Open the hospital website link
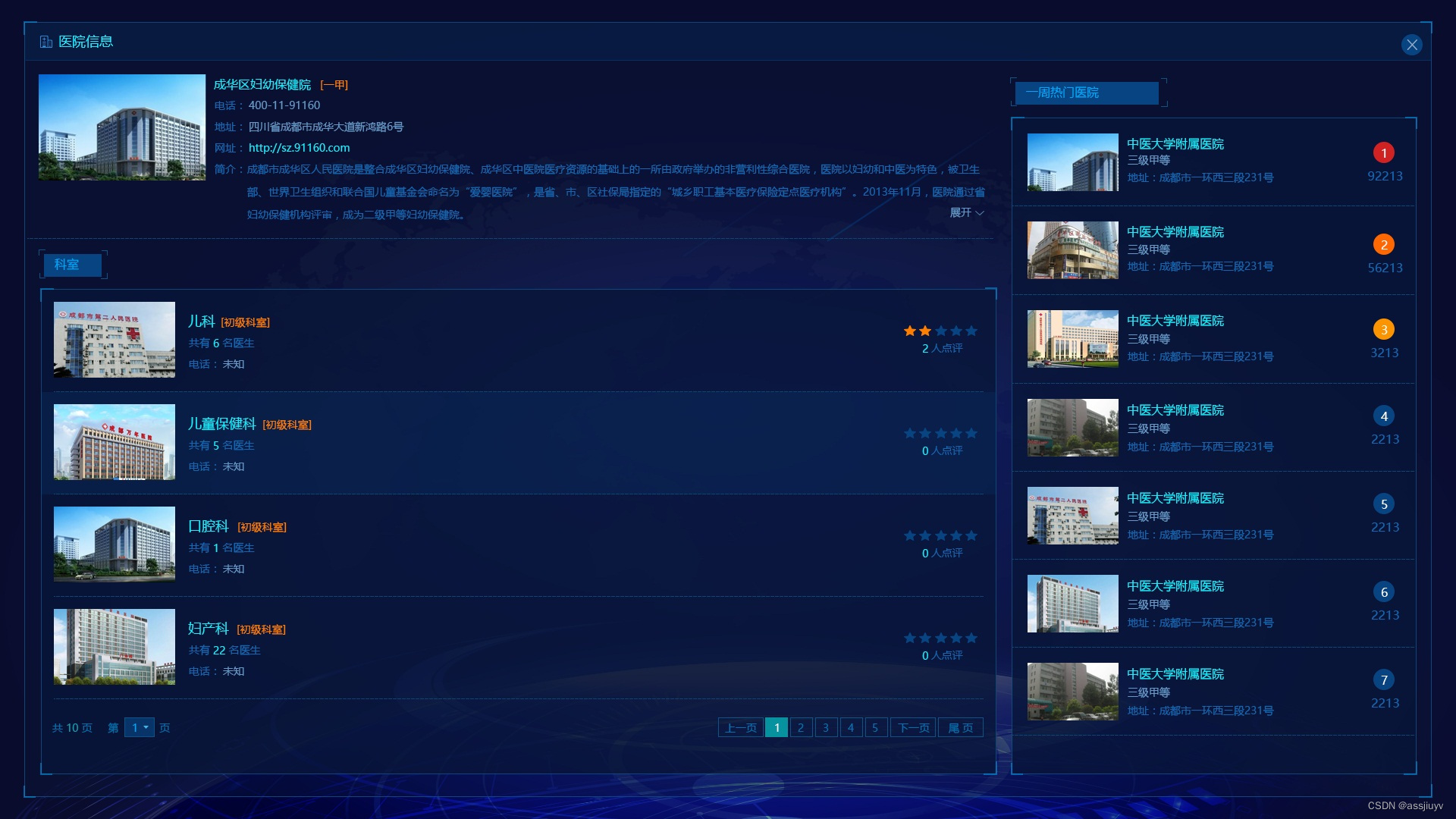Image resolution: width=1456 pixels, height=819 pixels. (299, 148)
